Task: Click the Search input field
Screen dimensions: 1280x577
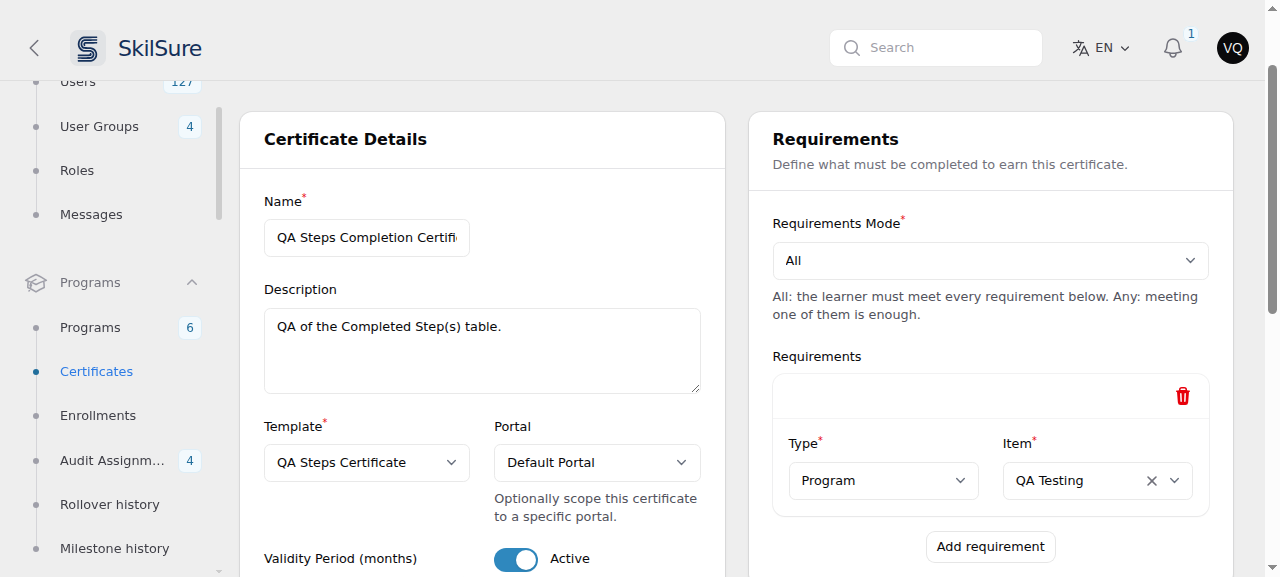Action: tap(936, 48)
